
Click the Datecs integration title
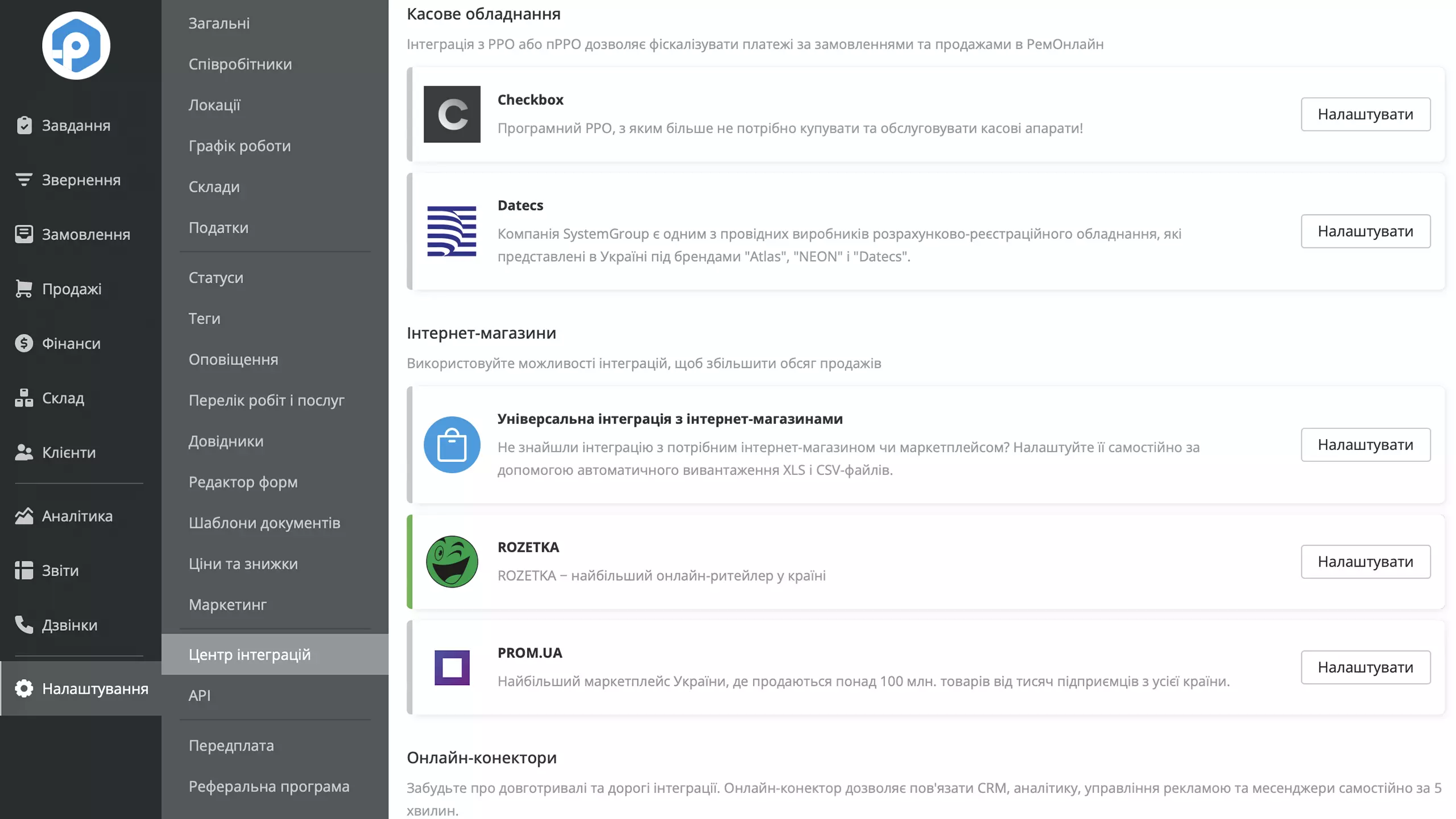(x=520, y=205)
